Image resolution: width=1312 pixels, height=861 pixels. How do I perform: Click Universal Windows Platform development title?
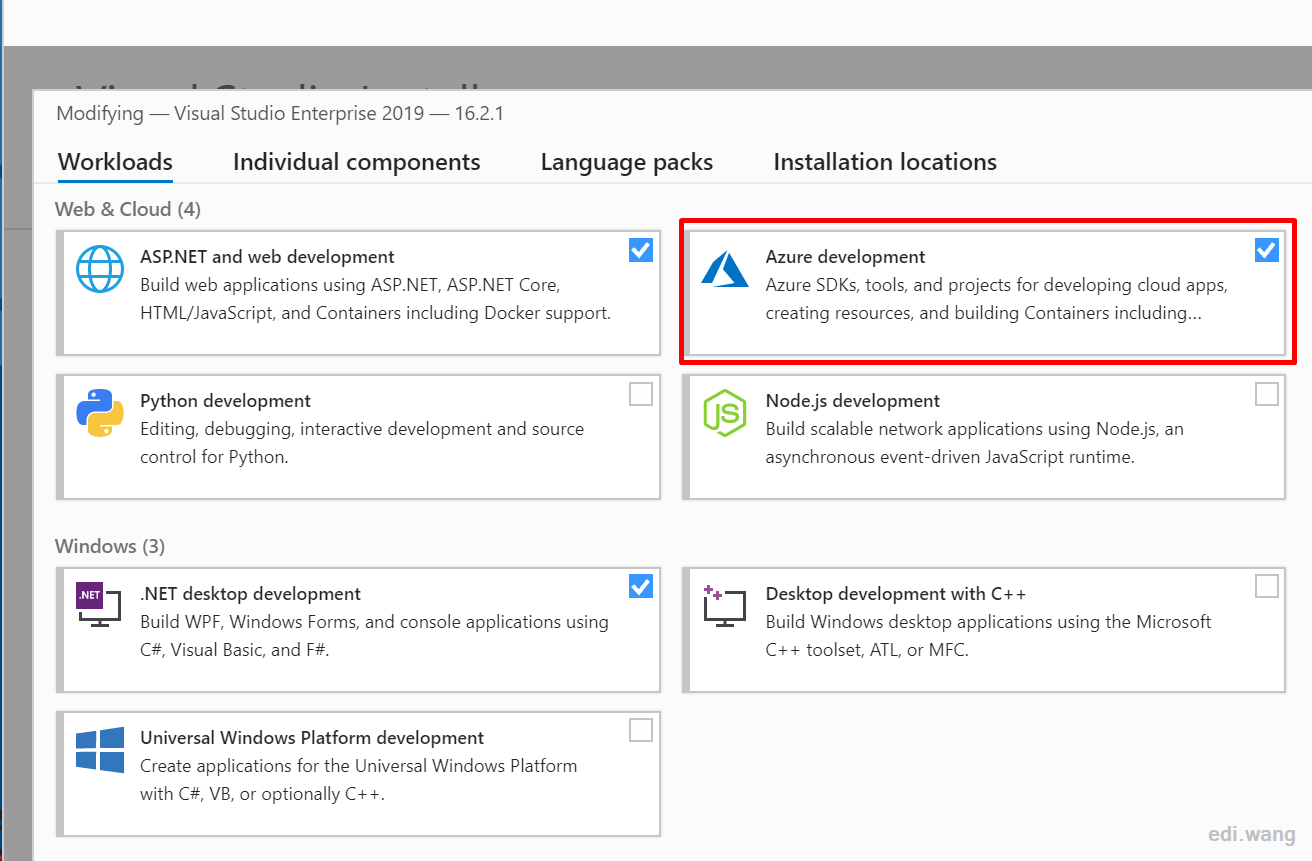[312, 738]
